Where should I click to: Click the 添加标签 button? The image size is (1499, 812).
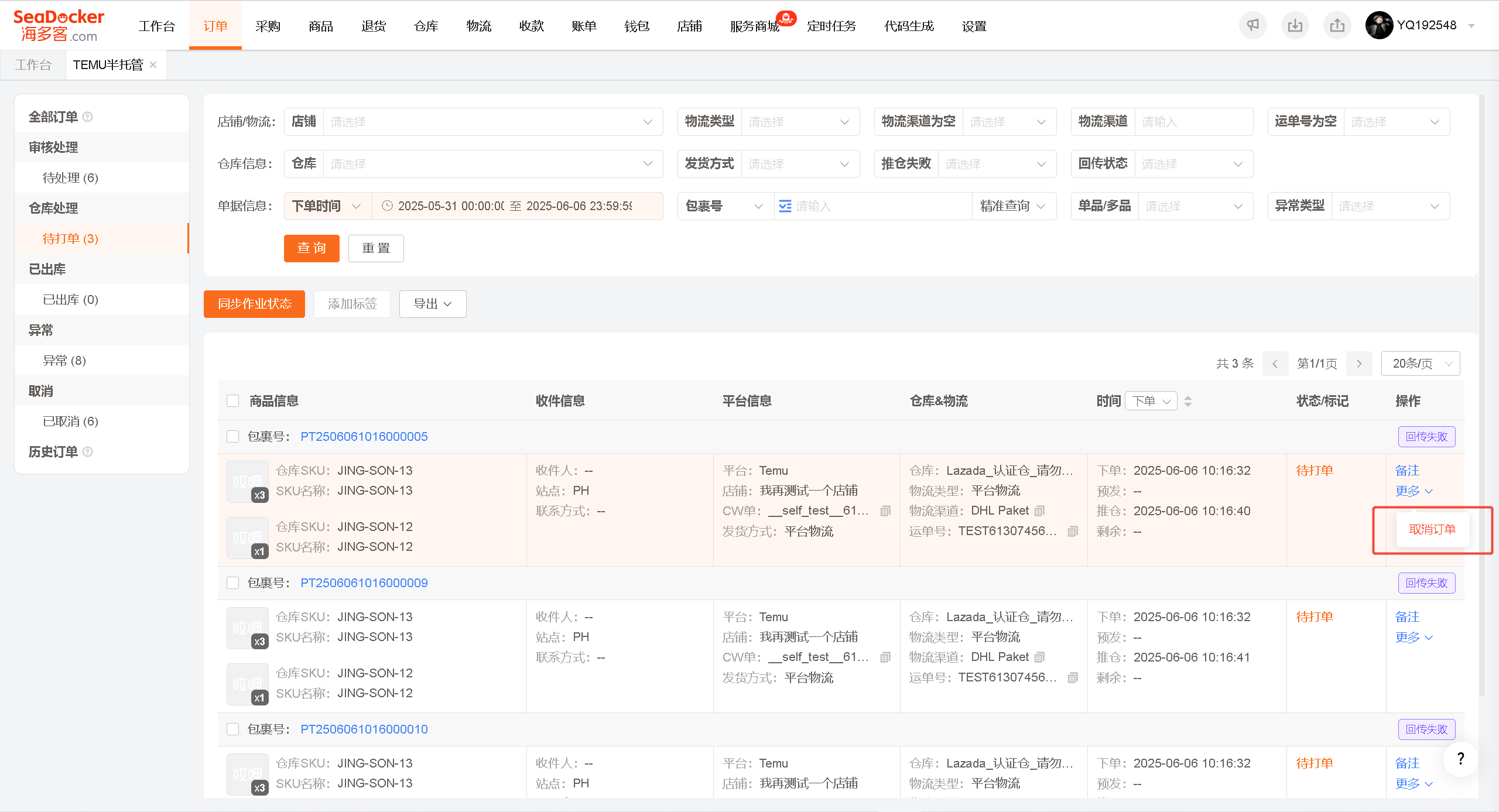tap(352, 304)
